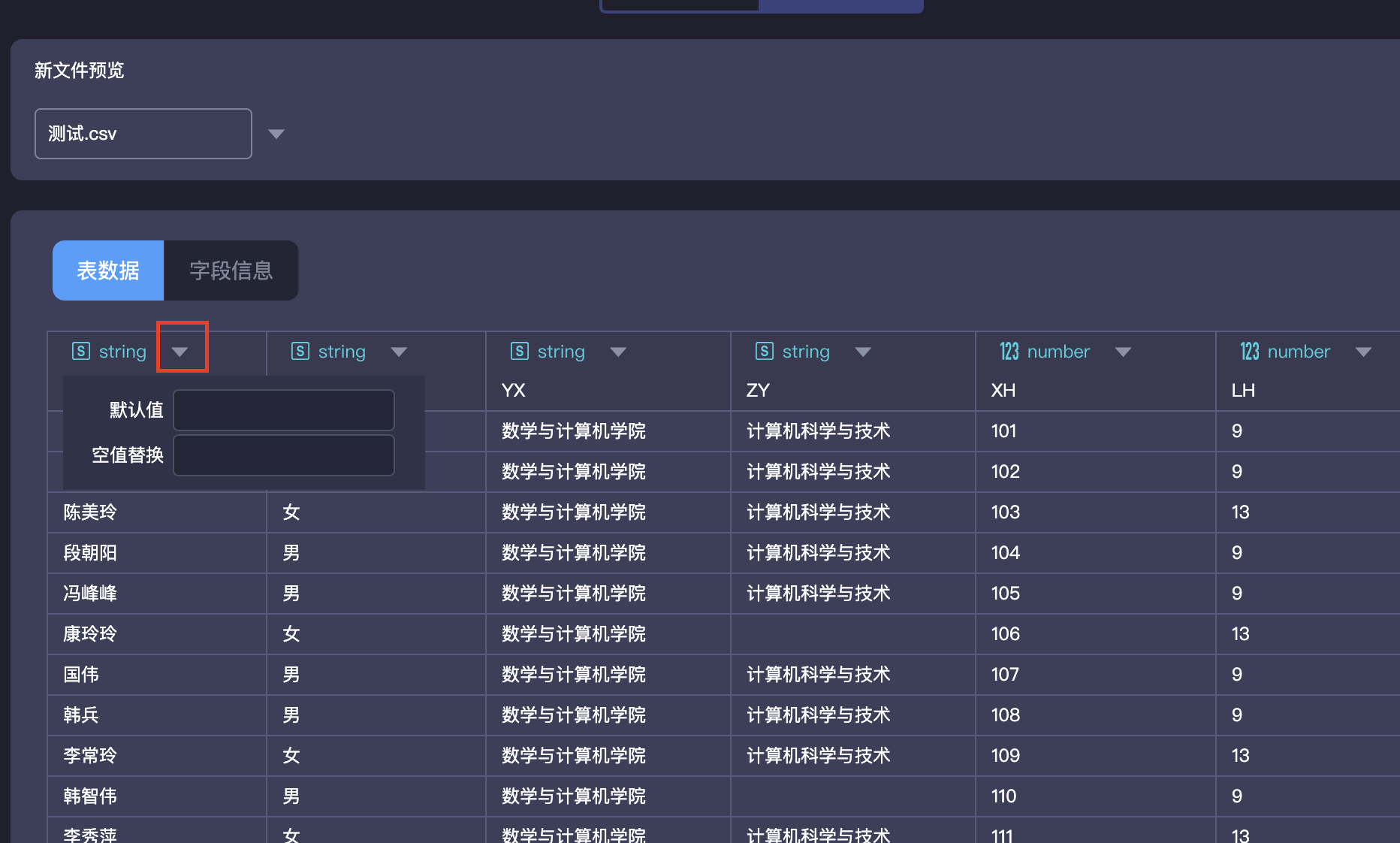This screenshot has height=843, width=1400.
Task: Click string type icon above ZY column
Action: [x=765, y=351]
